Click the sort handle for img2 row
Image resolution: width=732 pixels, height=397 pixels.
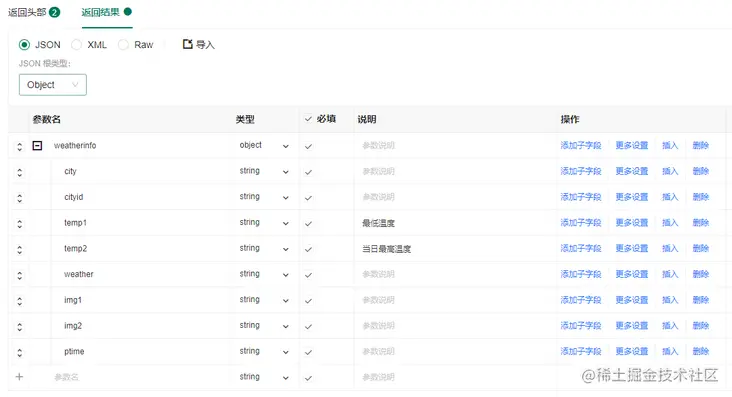pos(20,327)
